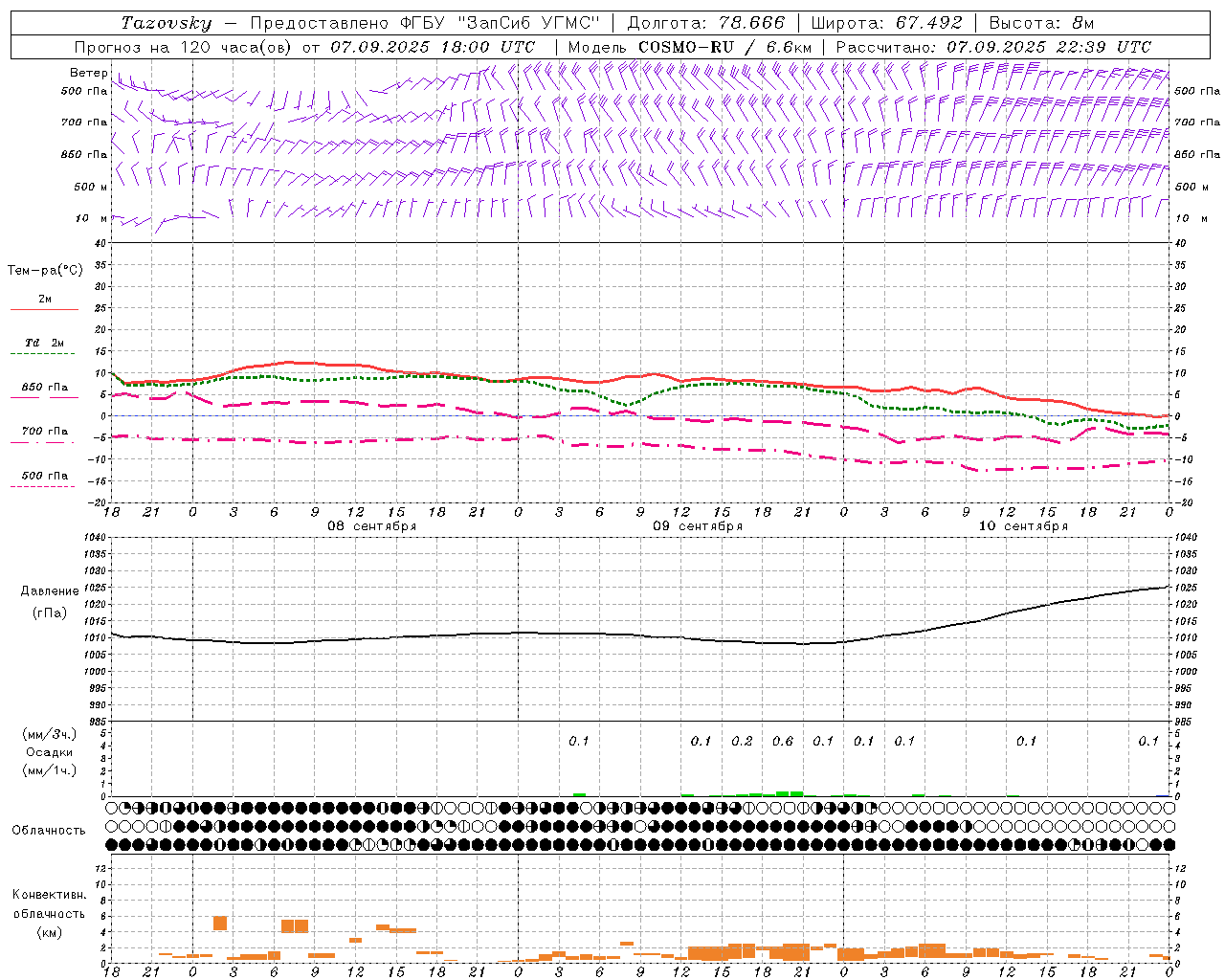Click the "(км)" convective cloud height units
This screenshot has height=980, width=1225.
(x=49, y=932)
